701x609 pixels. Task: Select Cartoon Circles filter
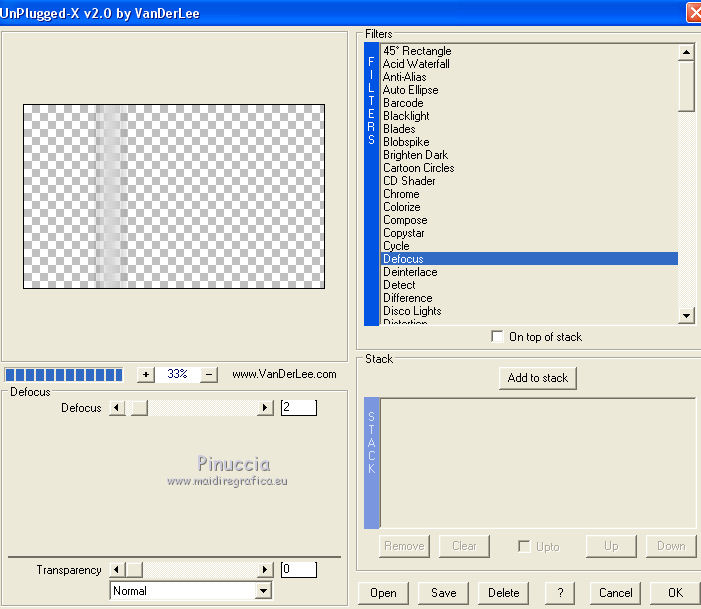(x=529, y=168)
